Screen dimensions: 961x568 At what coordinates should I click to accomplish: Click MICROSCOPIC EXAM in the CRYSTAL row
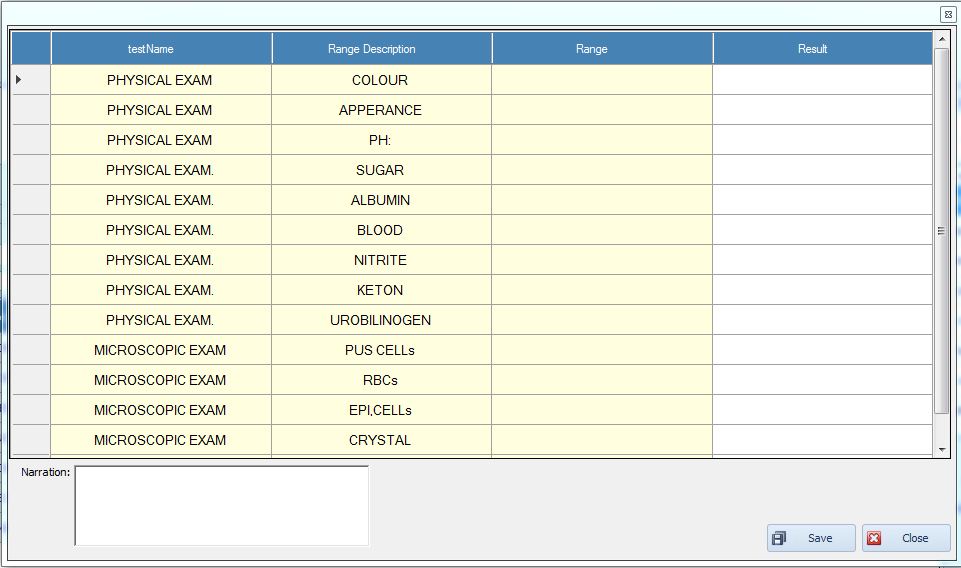(160, 440)
